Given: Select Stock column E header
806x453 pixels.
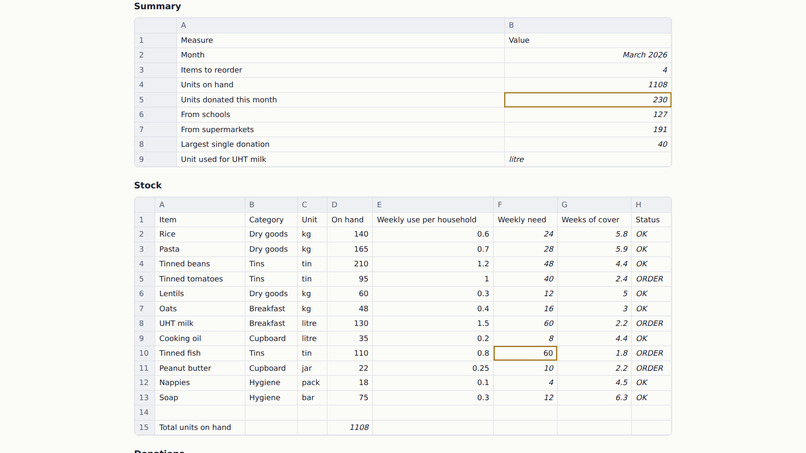Looking at the screenshot, I should click(x=433, y=205).
